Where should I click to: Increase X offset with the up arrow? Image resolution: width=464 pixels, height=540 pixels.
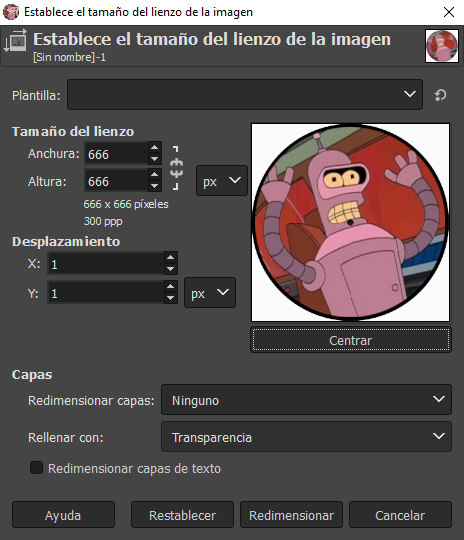[171, 258]
